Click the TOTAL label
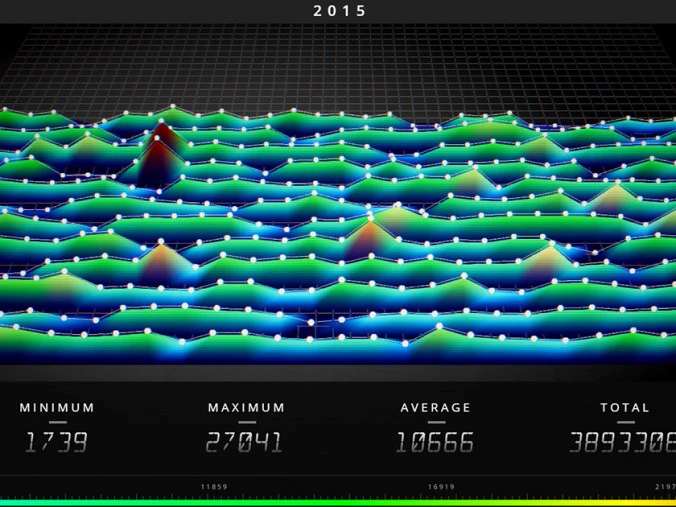 pos(625,407)
